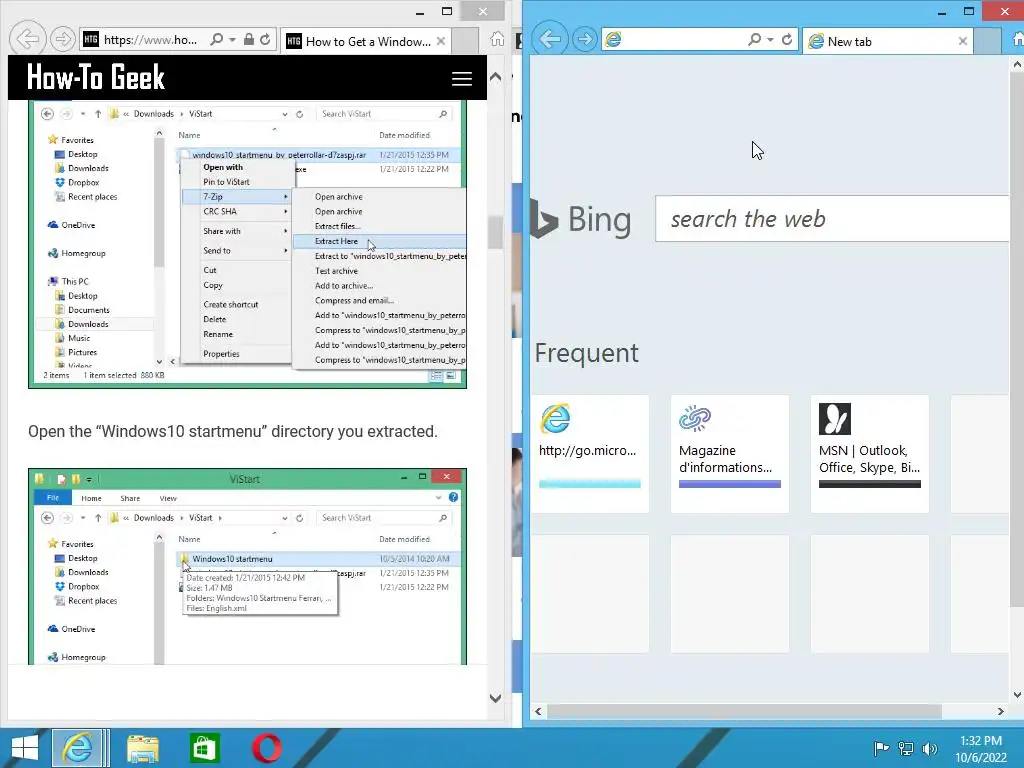
Task: Open right address bar dropdown arrow
Action: [770, 40]
